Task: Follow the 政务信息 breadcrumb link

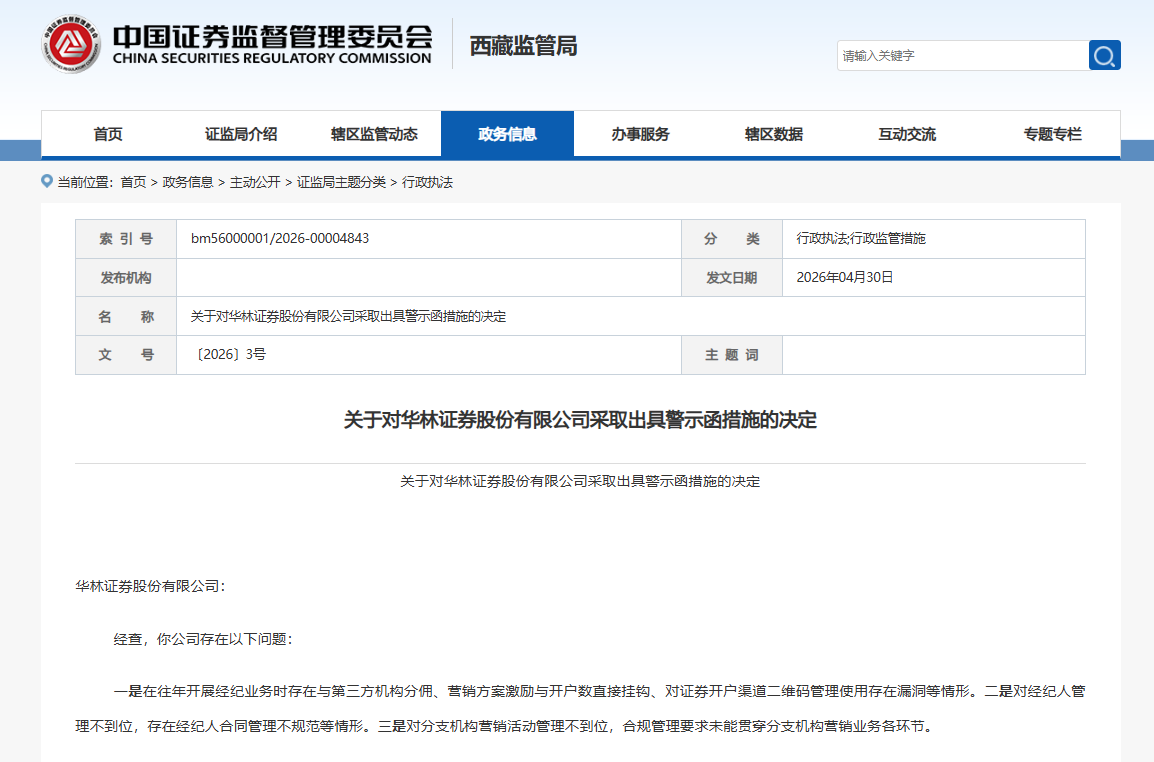Action: 188,182
